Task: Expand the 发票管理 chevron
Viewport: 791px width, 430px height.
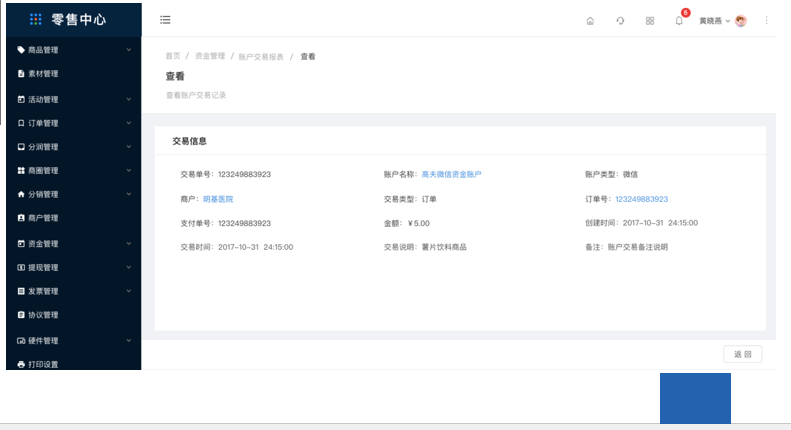Action: pos(129,291)
